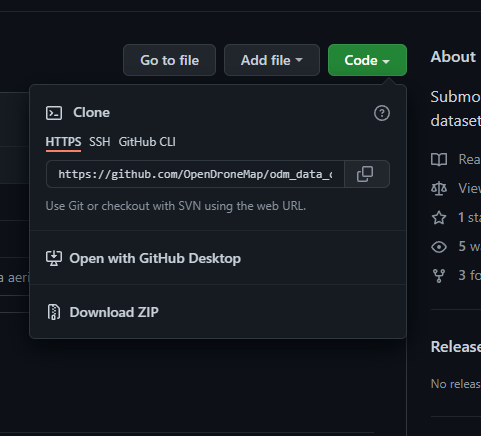Click the Clone heading text
Viewport: 481px width, 436px height.
pos(91,113)
